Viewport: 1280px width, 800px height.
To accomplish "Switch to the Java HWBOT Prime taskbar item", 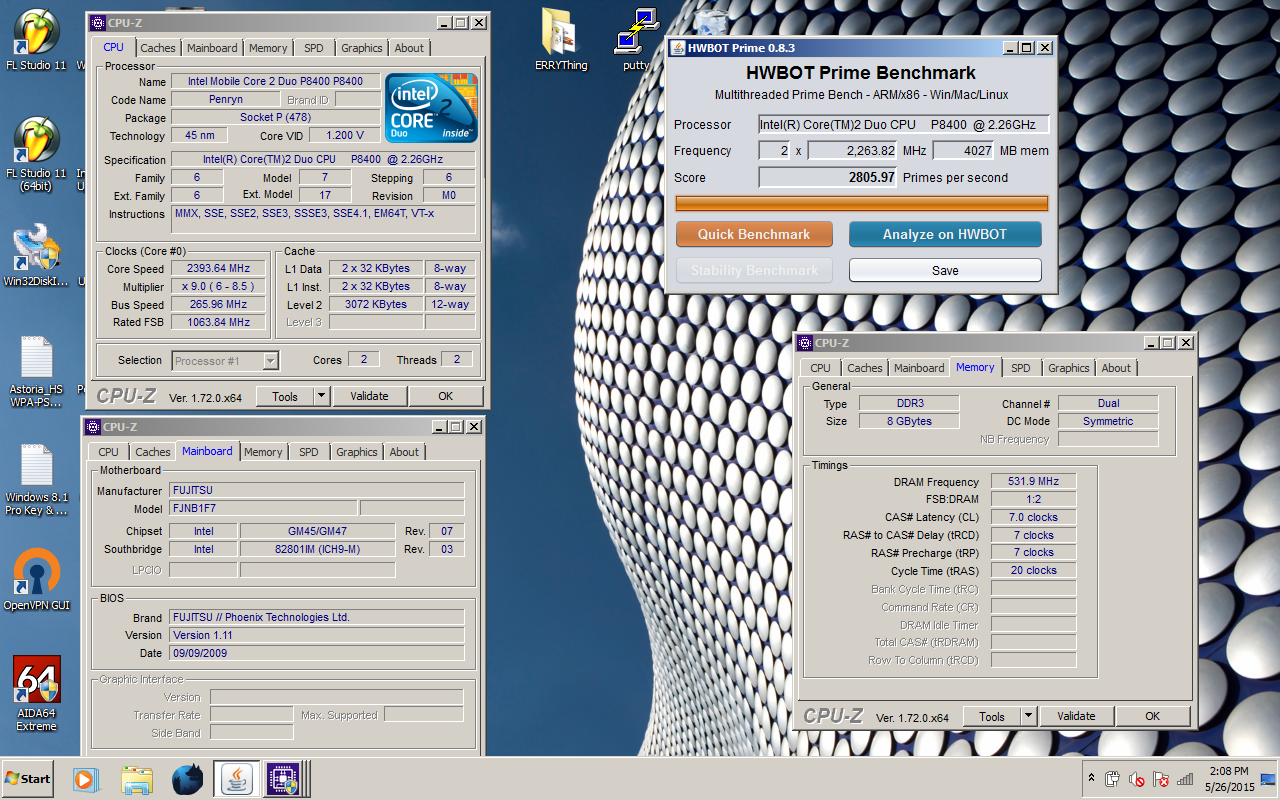I will tap(237, 779).
